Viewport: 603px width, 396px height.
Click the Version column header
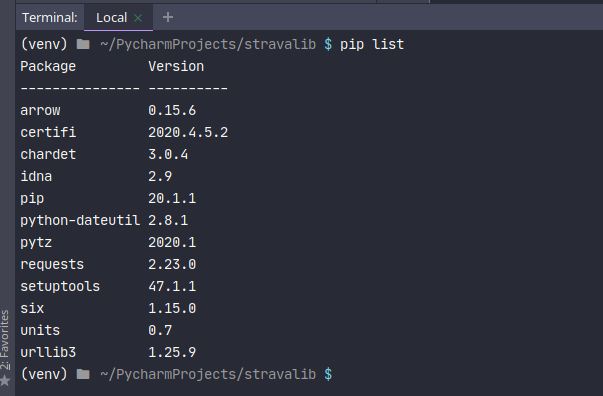pos(176,67)
